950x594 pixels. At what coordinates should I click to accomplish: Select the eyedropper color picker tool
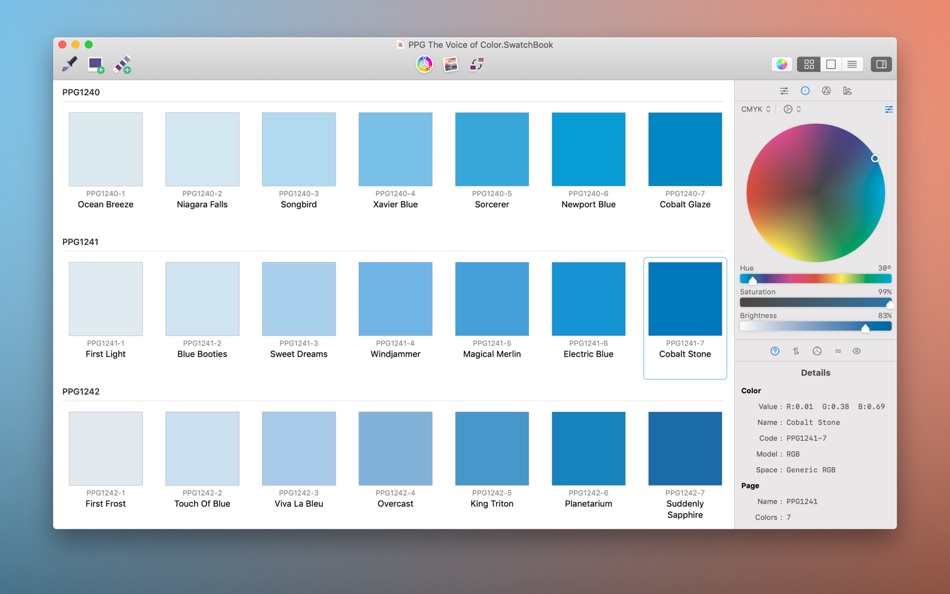(x=70, y=65)
